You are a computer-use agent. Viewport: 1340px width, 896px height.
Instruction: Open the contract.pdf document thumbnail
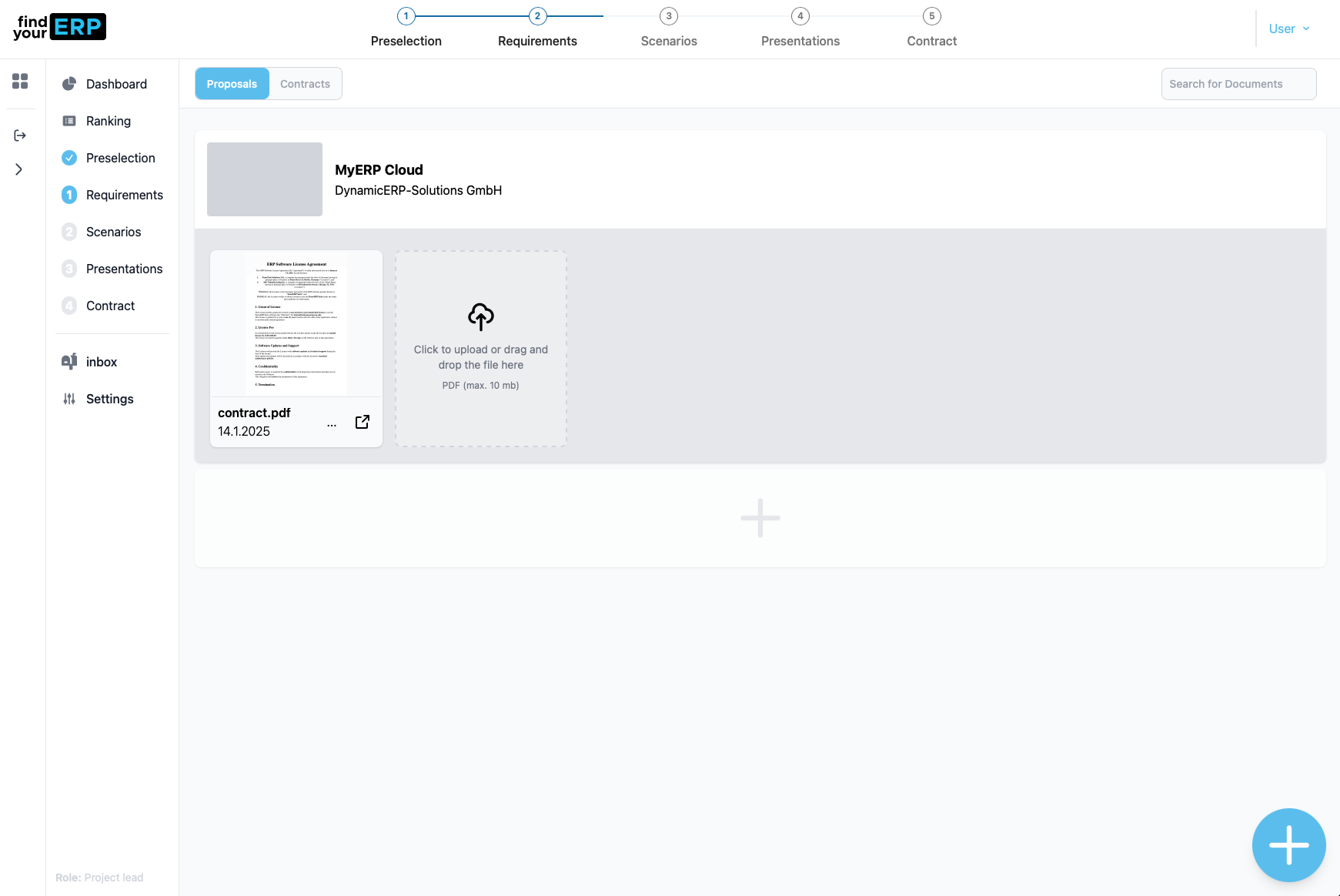296,323
